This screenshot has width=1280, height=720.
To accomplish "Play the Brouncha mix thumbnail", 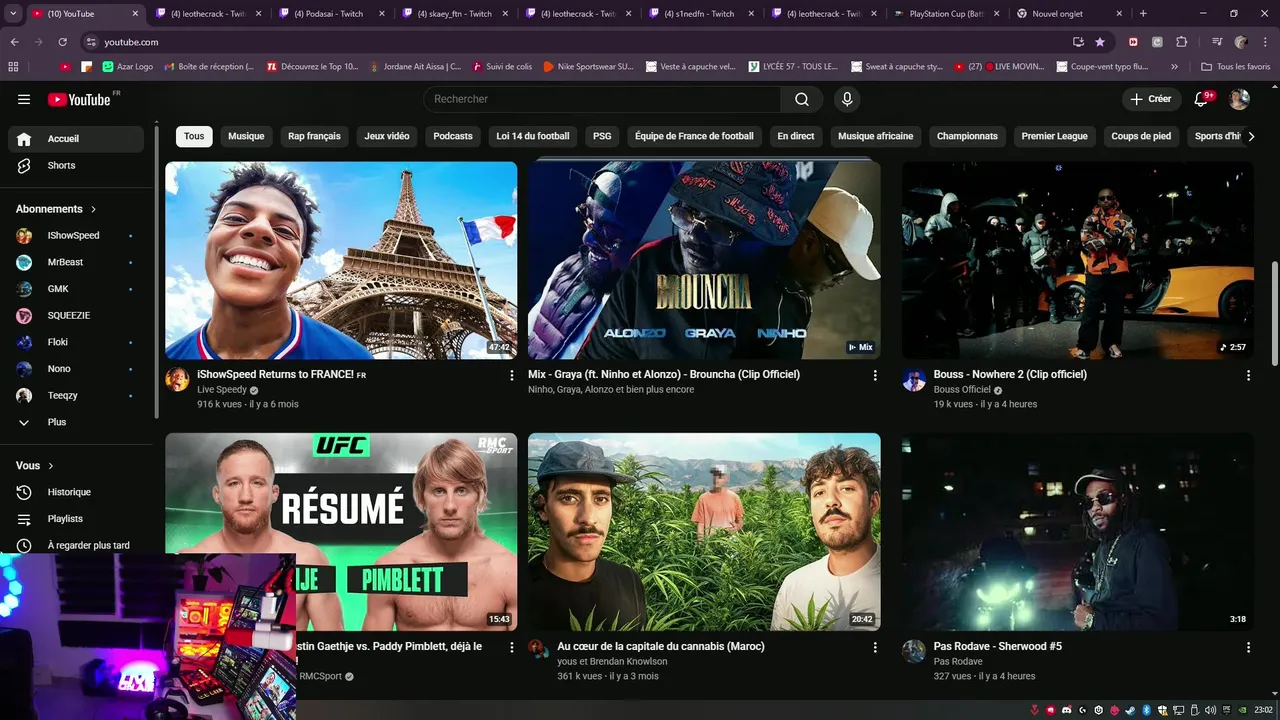I will [704, 260].
